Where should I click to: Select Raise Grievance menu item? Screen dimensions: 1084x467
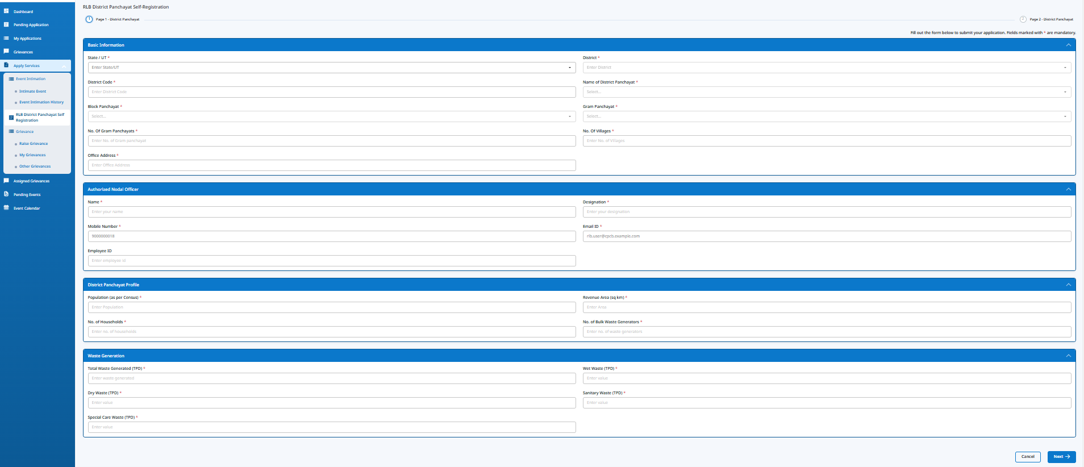point(33,143)
